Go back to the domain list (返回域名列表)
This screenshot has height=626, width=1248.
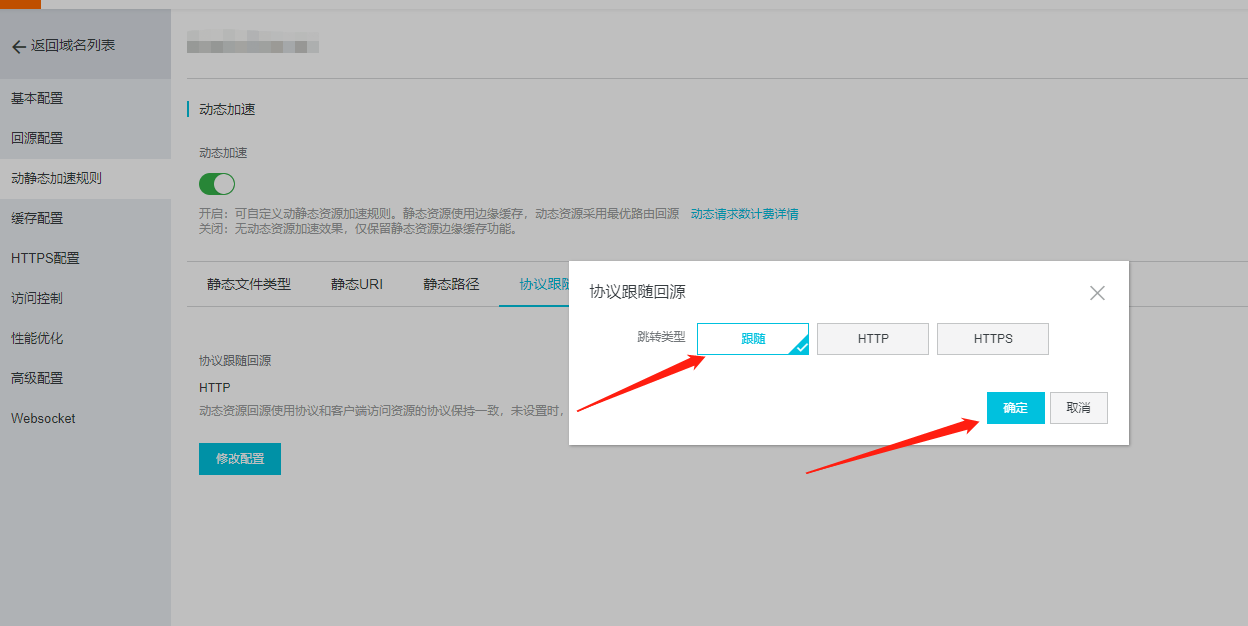coord(63,46)
